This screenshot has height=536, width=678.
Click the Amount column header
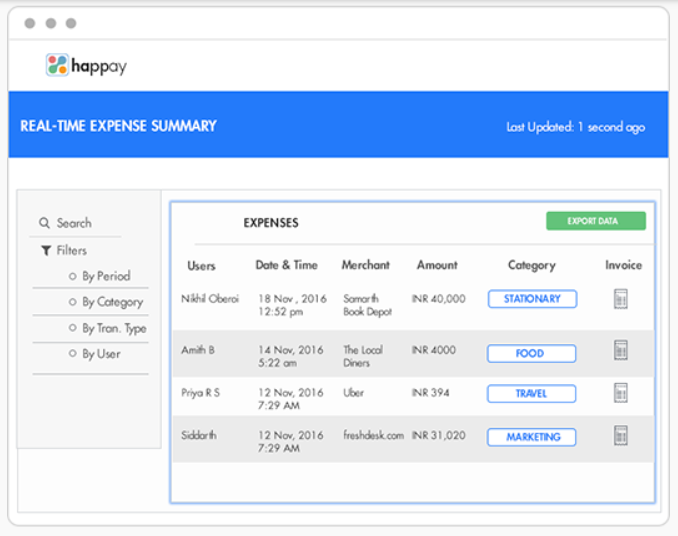click(437, 265)
